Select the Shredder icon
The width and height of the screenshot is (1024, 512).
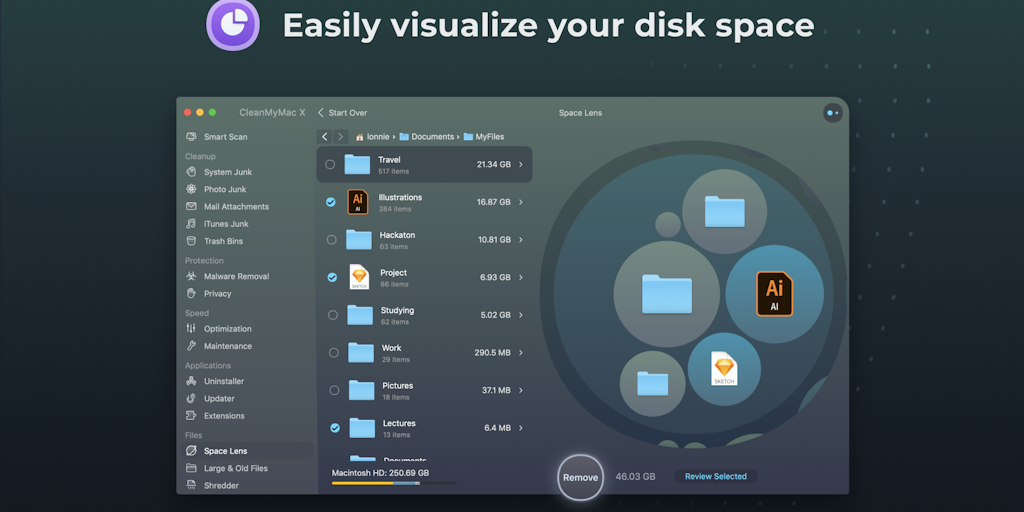tap(191, 485)
